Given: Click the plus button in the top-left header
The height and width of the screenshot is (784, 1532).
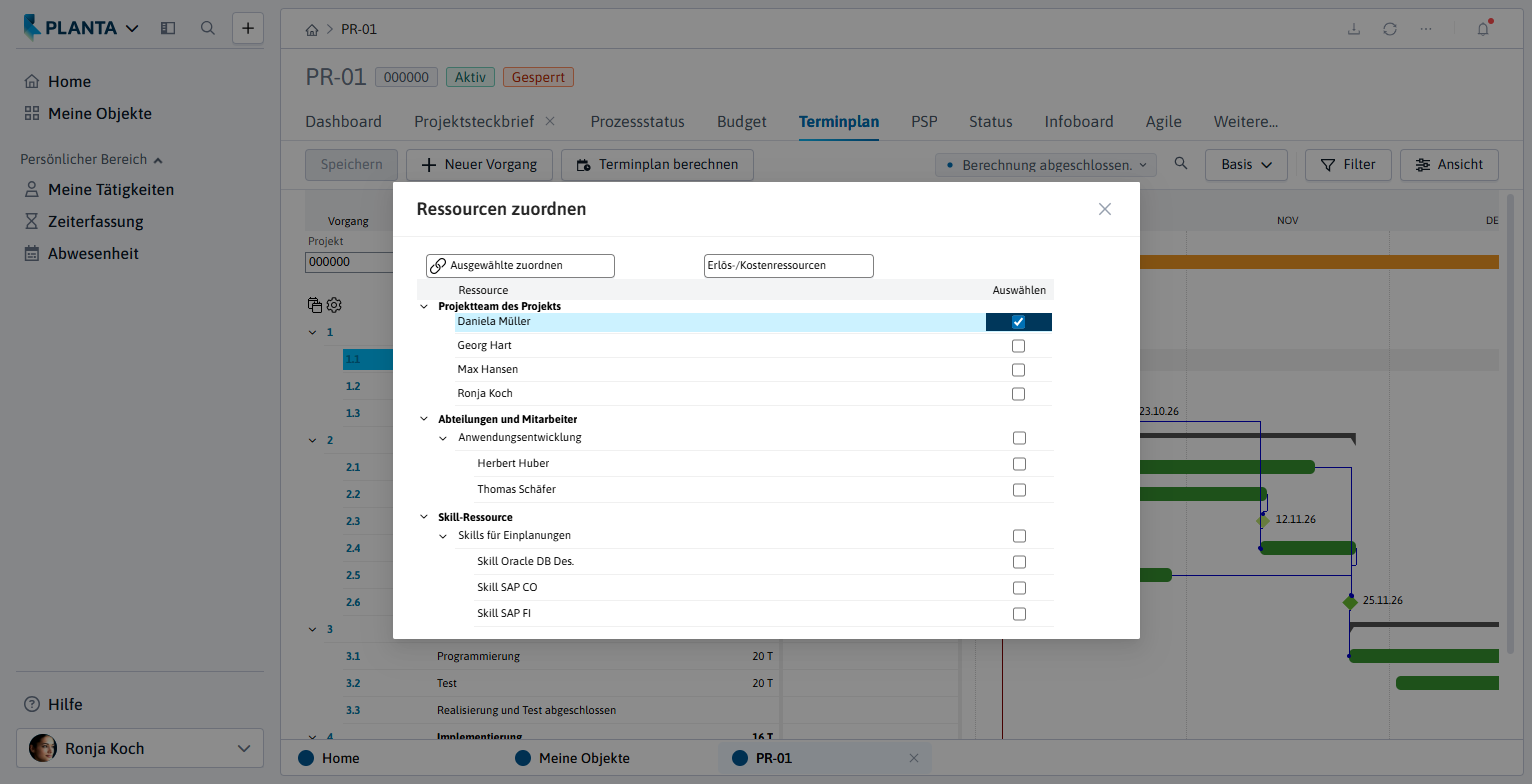Looking at the screenshot, I should pos(248,28).
